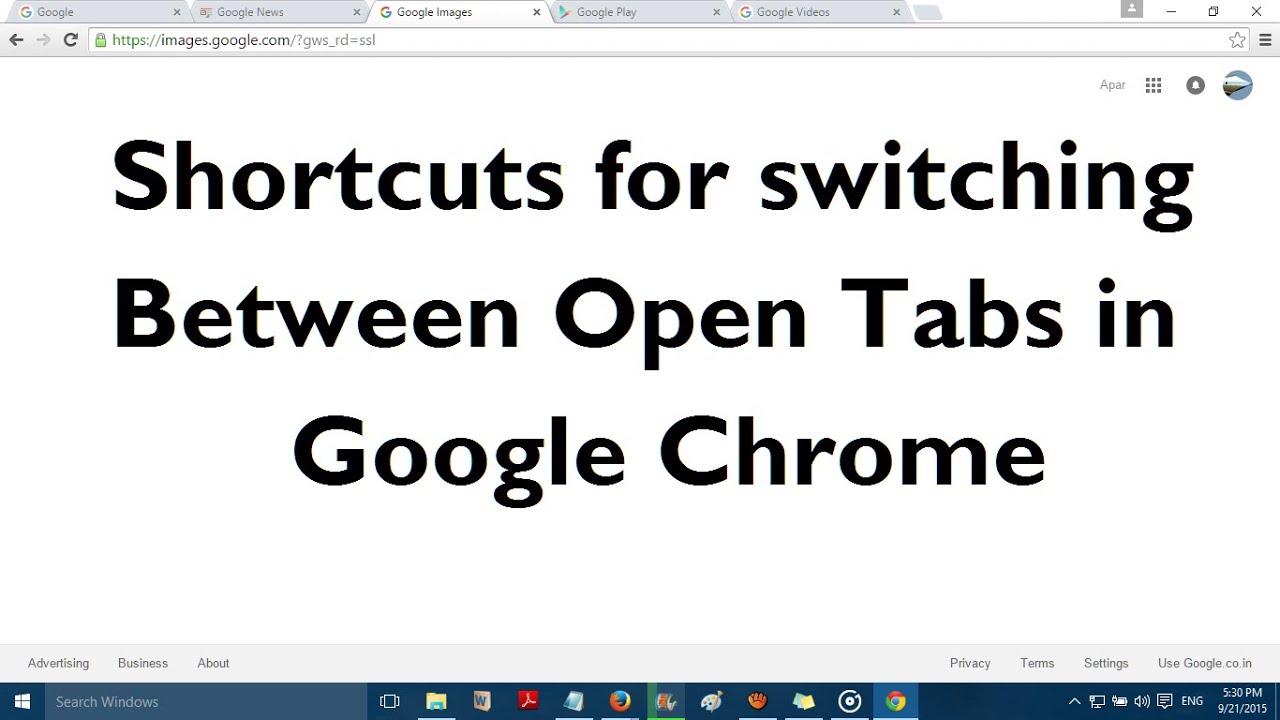This screenshot has width=1280, height=720.
Task: Open the Windows Start menu
Action: point(22,702)
